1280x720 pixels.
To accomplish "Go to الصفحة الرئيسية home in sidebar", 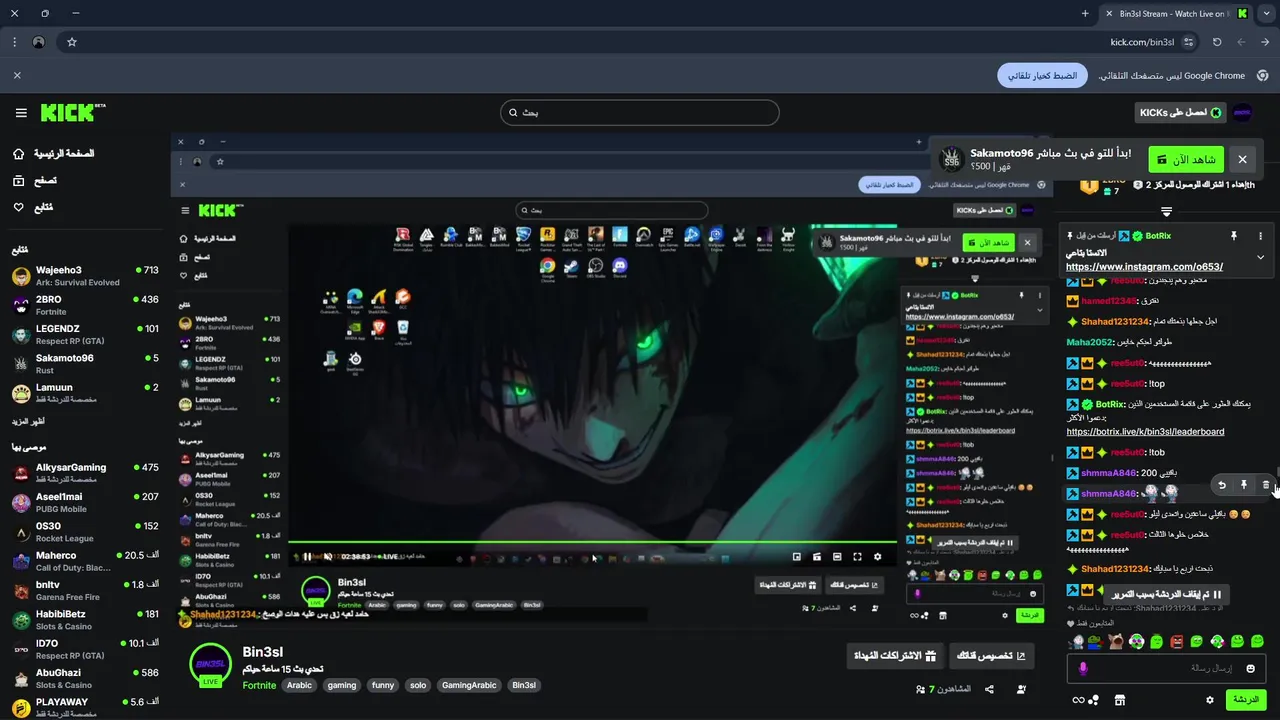I will [54, 154].
